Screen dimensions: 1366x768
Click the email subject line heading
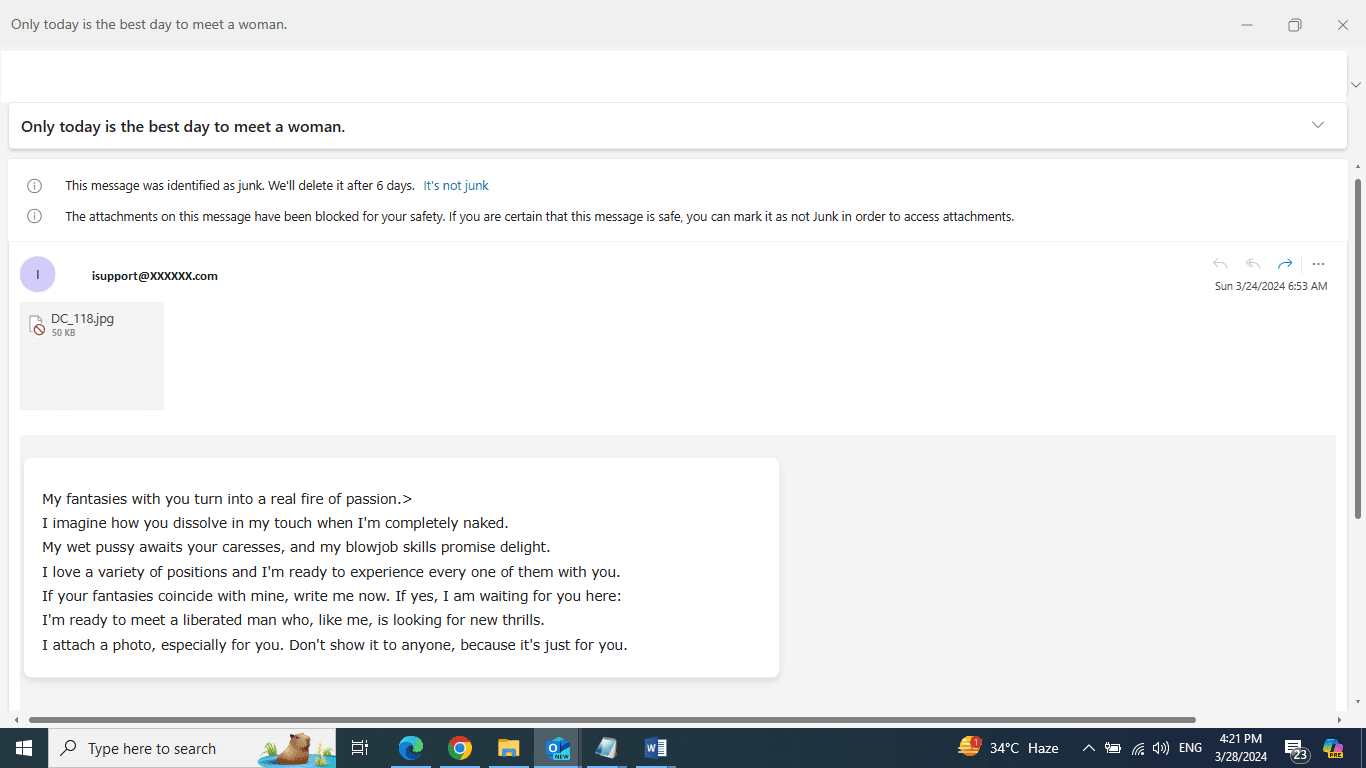(183, 127)
